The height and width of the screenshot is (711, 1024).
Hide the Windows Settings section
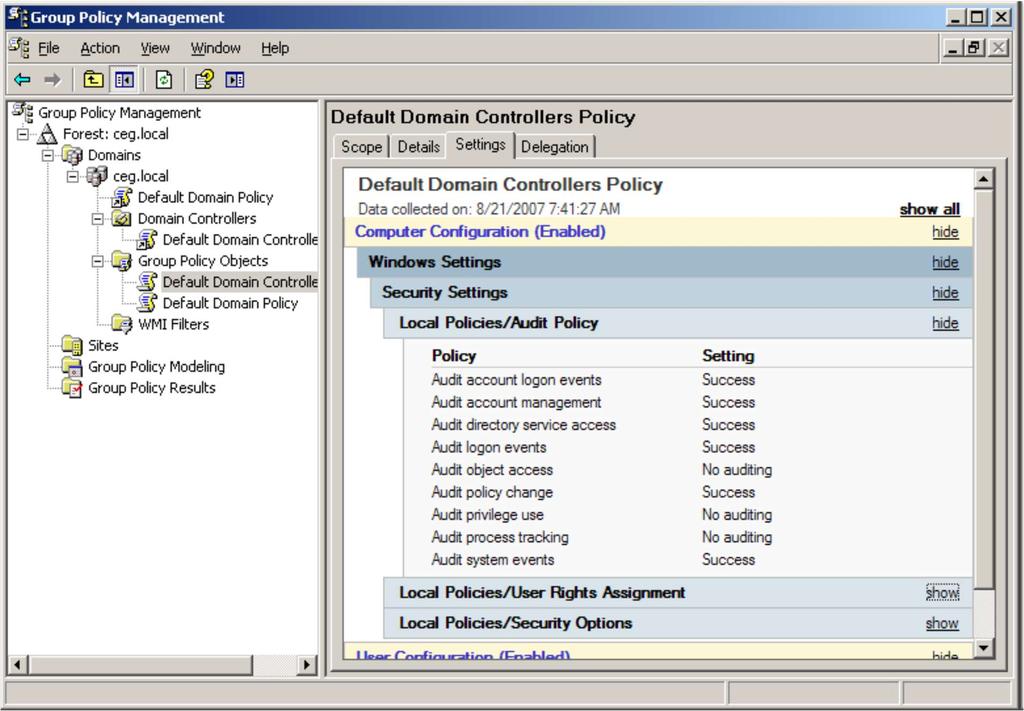[x=945, y=262]
